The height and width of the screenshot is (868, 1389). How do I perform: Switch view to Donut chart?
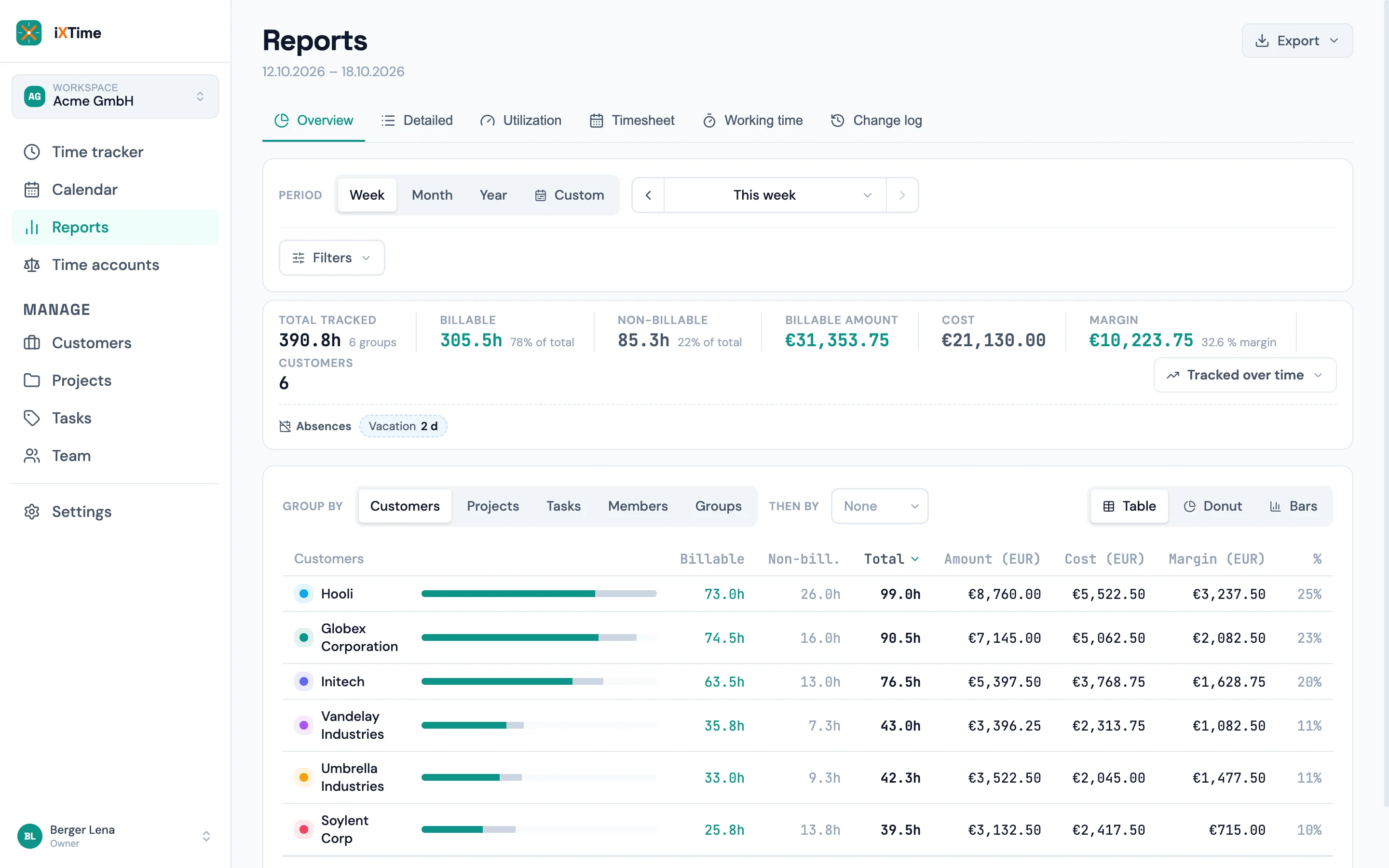pos(1213,506)
